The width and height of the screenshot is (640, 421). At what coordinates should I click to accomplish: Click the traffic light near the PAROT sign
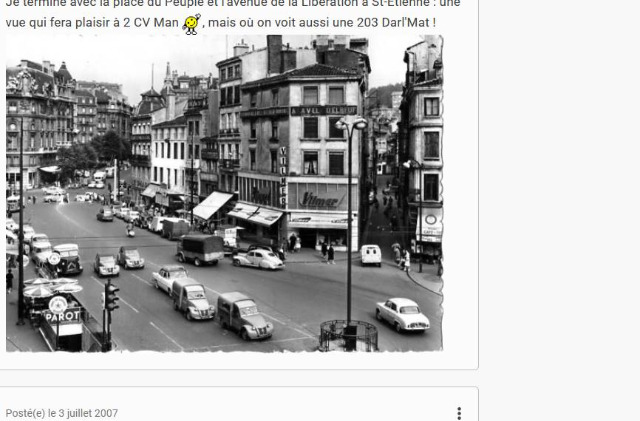click(x=111, y=296)
